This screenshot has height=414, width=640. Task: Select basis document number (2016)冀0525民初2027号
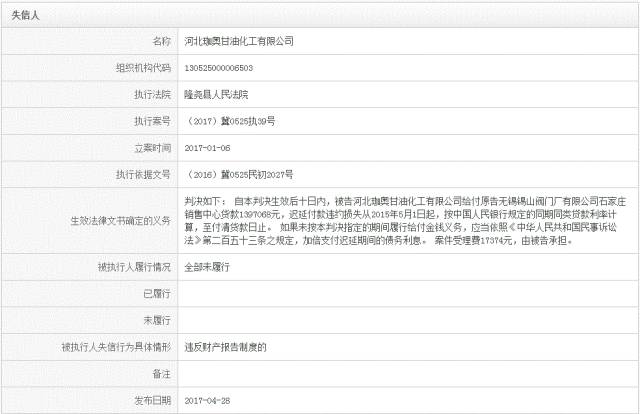tap(238, 174)
